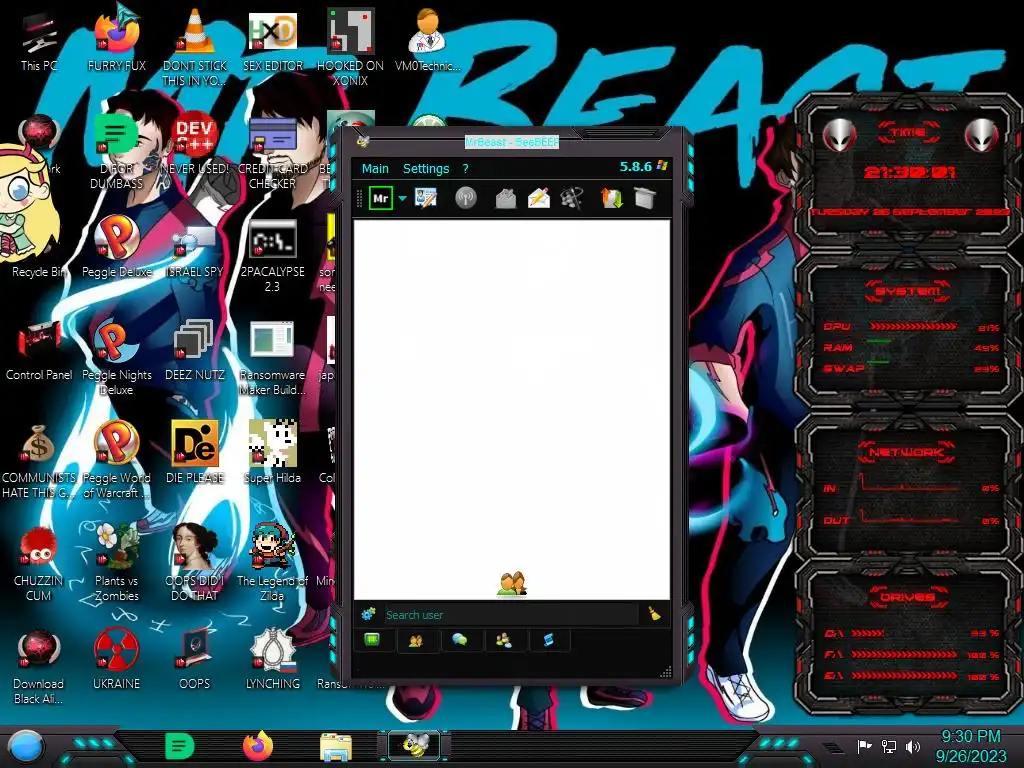The width and height of the screenshot is (1024, 768).
Task: Click the gray box icon at toolbar end
Action: tap(645, 198)
